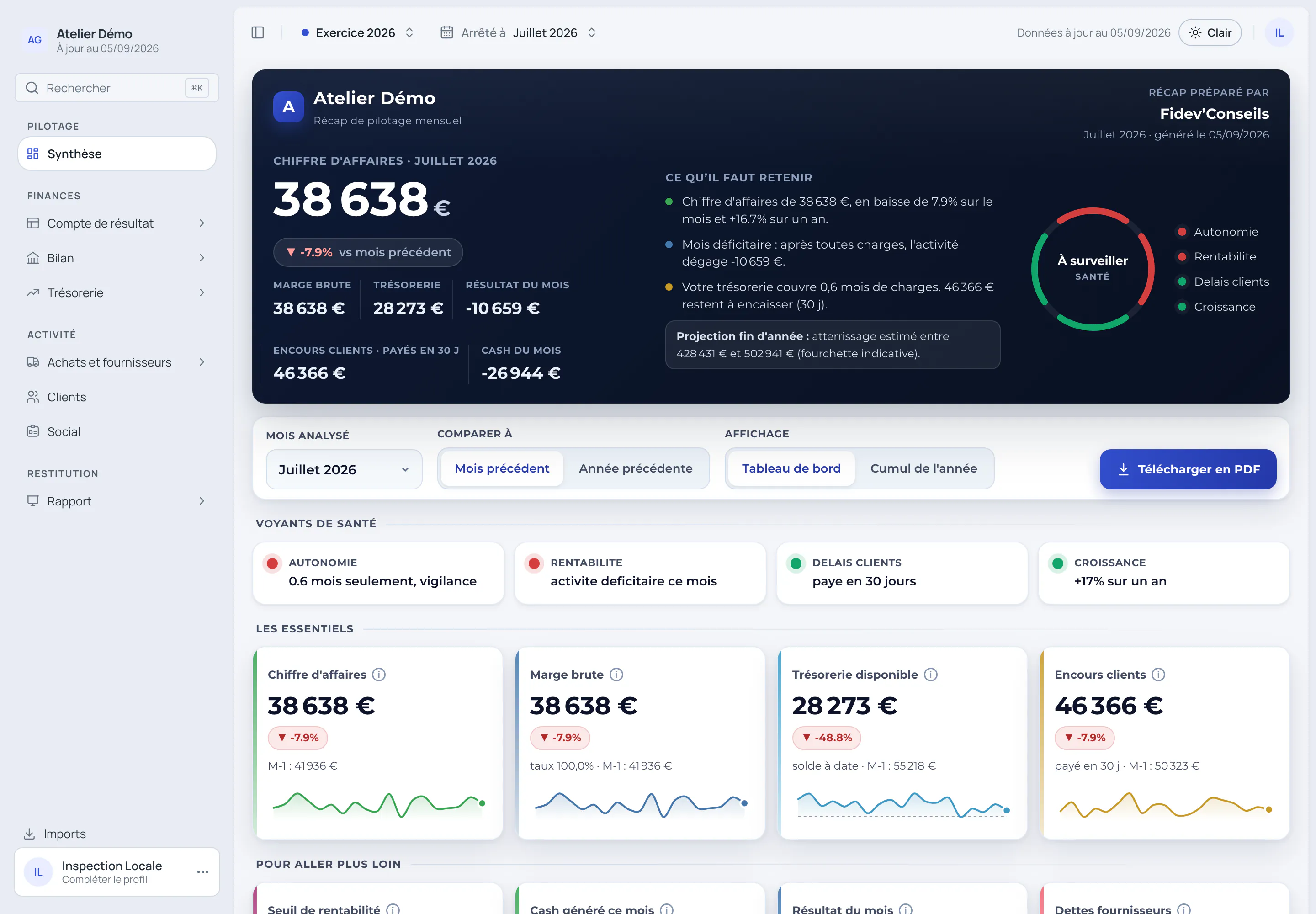1316x914 pixels.
Task: Collapse the sidebar with the panel icon
Action: pos(258,32)
